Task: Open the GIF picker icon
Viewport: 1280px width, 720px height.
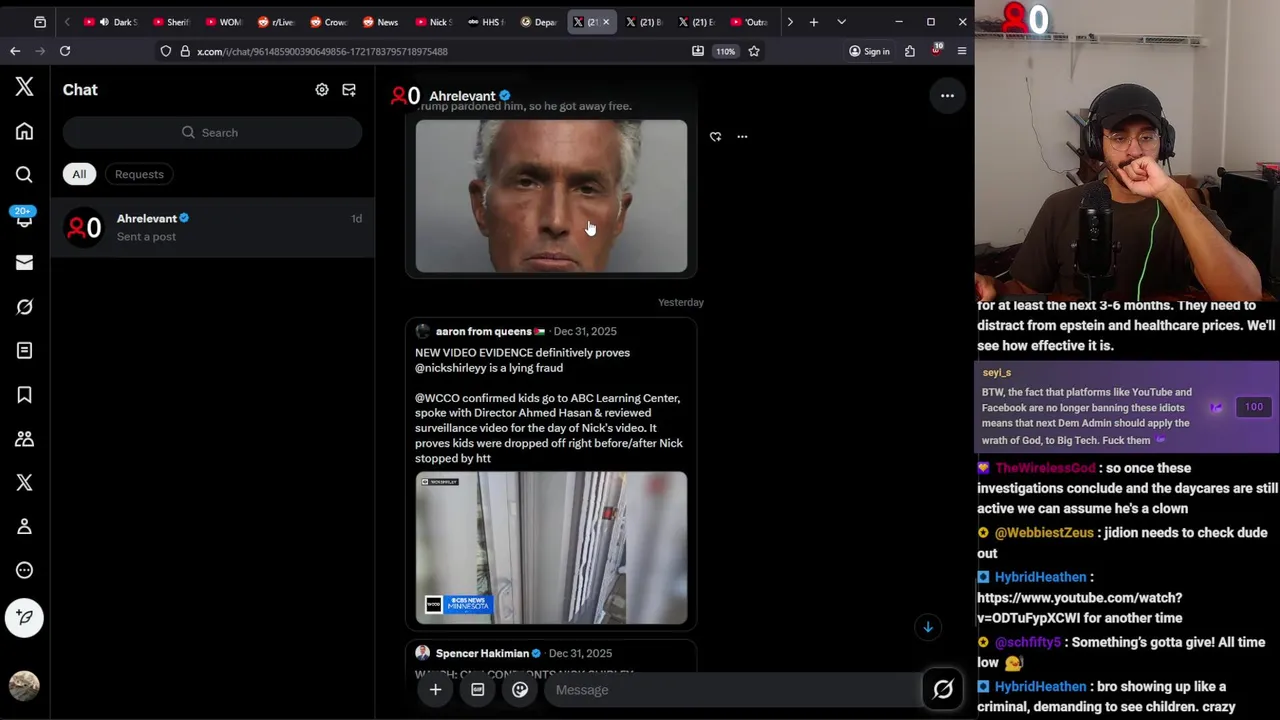Action: pos(478,689)
